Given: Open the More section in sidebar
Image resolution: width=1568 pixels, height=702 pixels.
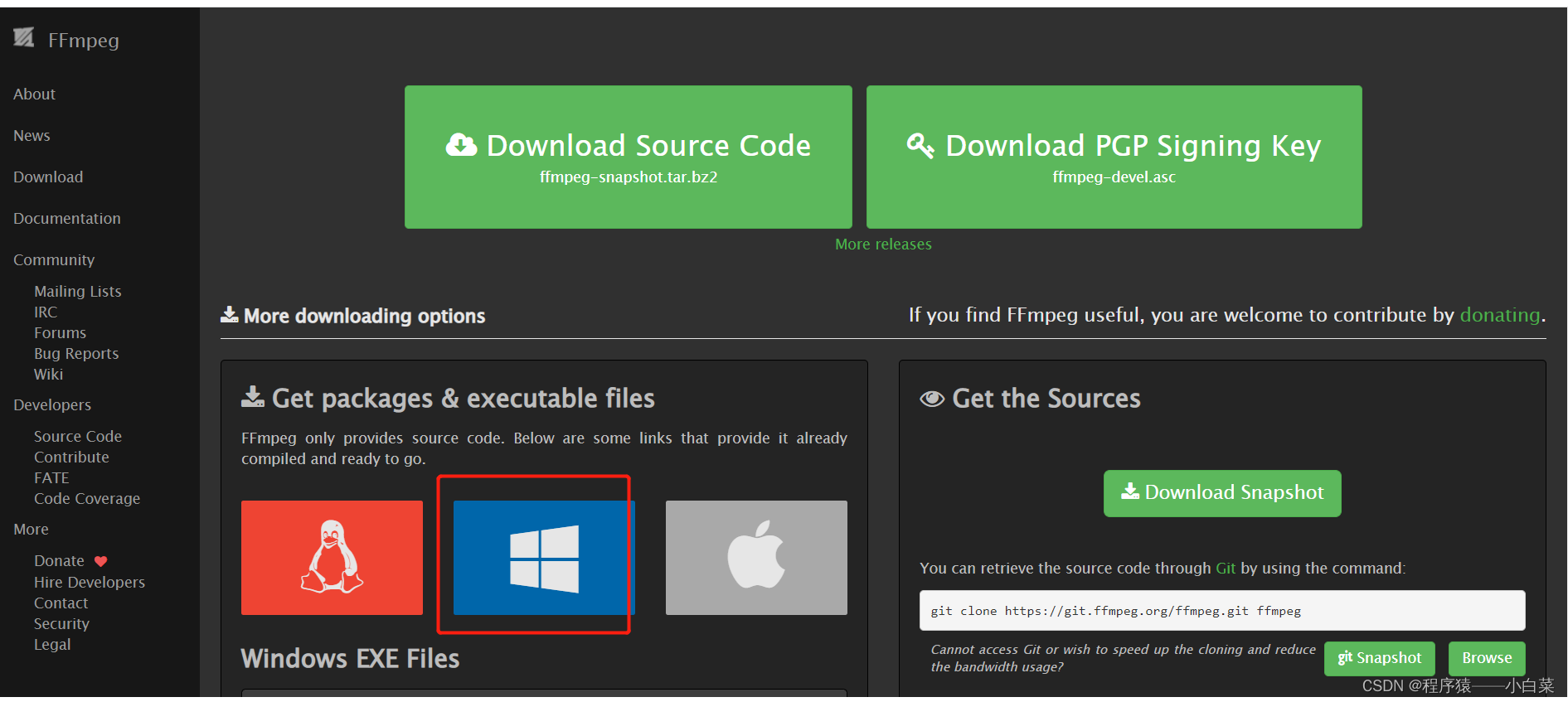Looking at the screenshot, I should (32, 530).
